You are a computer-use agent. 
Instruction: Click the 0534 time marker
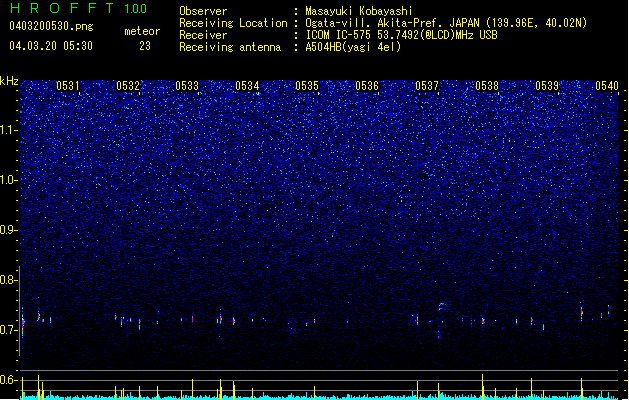click(247, 86)
